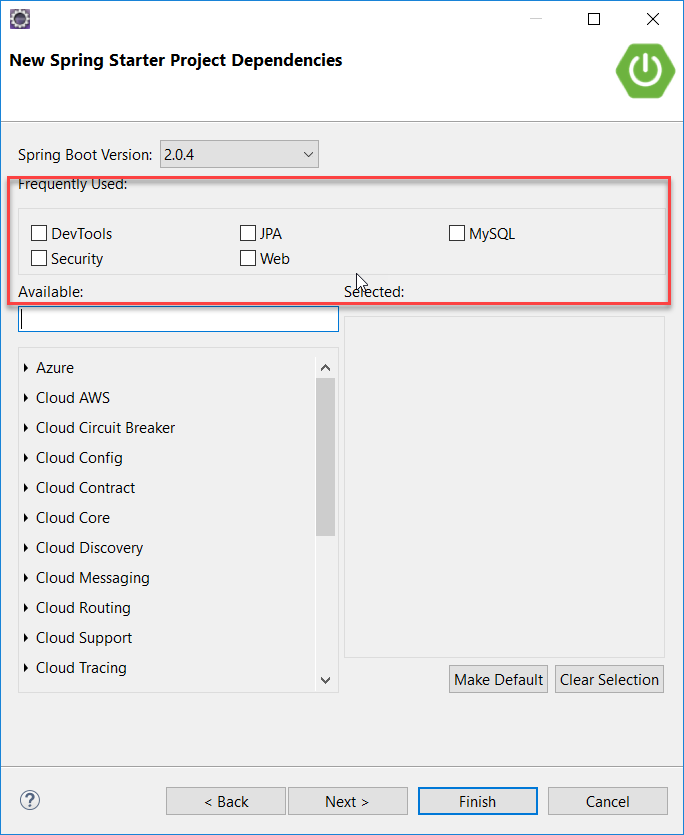Check the MySQL dependency option
This screenshot has height=835, width=684.
[x=457, y=234]
